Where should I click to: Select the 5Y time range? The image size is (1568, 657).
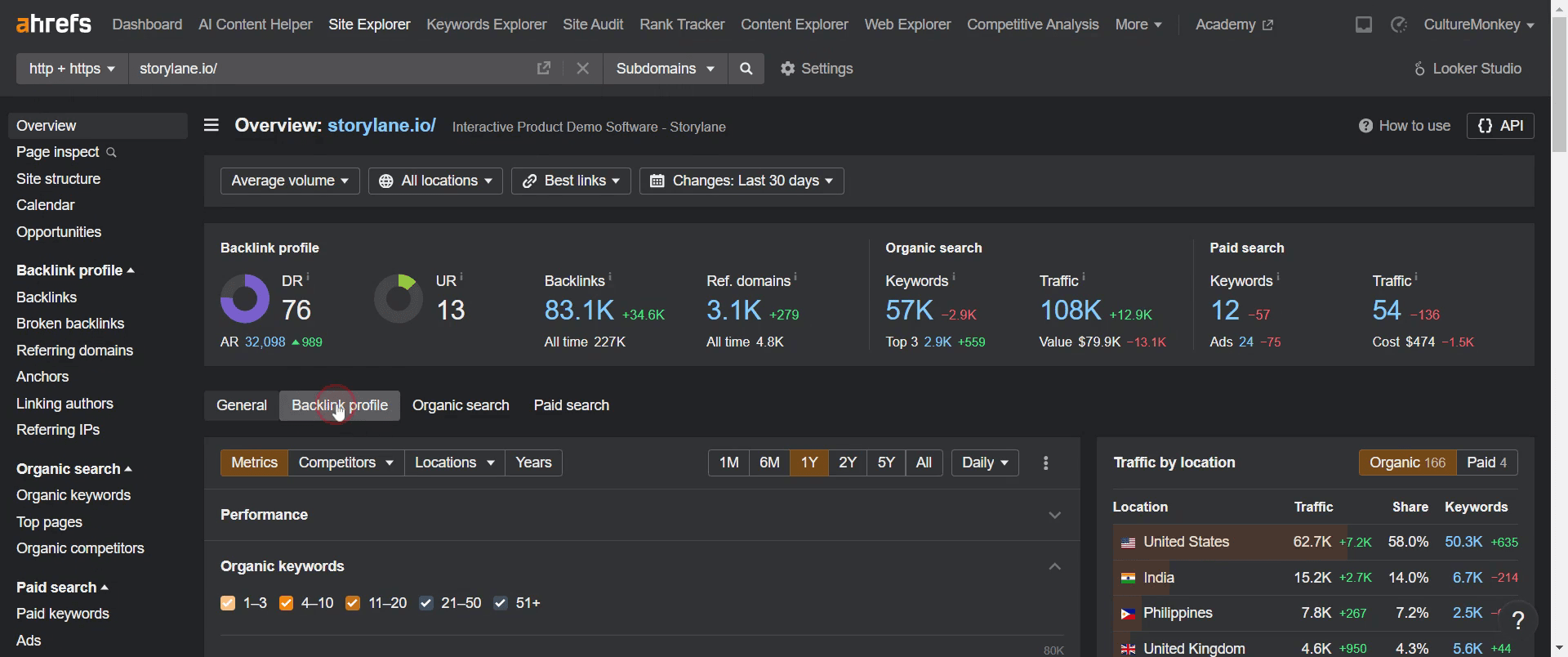pos(886,463)
